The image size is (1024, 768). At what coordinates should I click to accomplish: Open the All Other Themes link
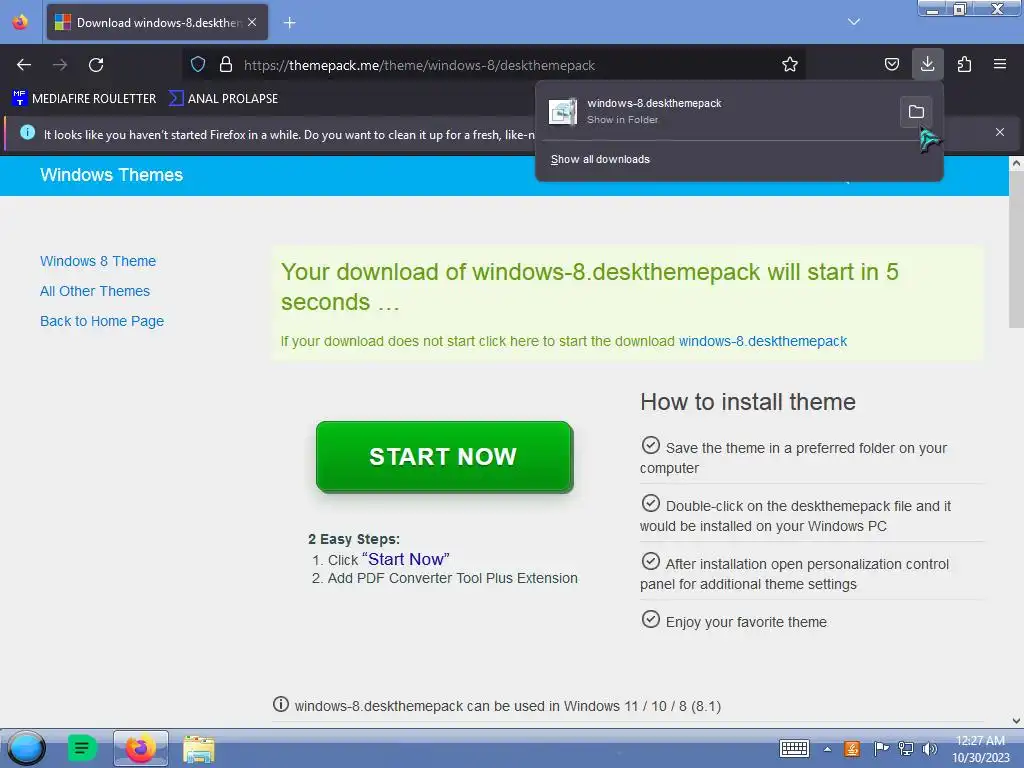95,291
